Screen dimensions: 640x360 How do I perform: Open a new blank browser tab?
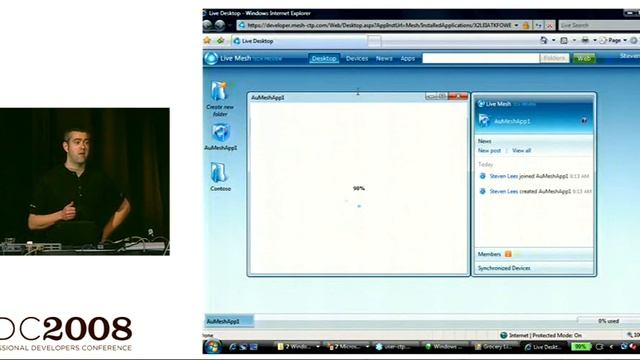374,41
